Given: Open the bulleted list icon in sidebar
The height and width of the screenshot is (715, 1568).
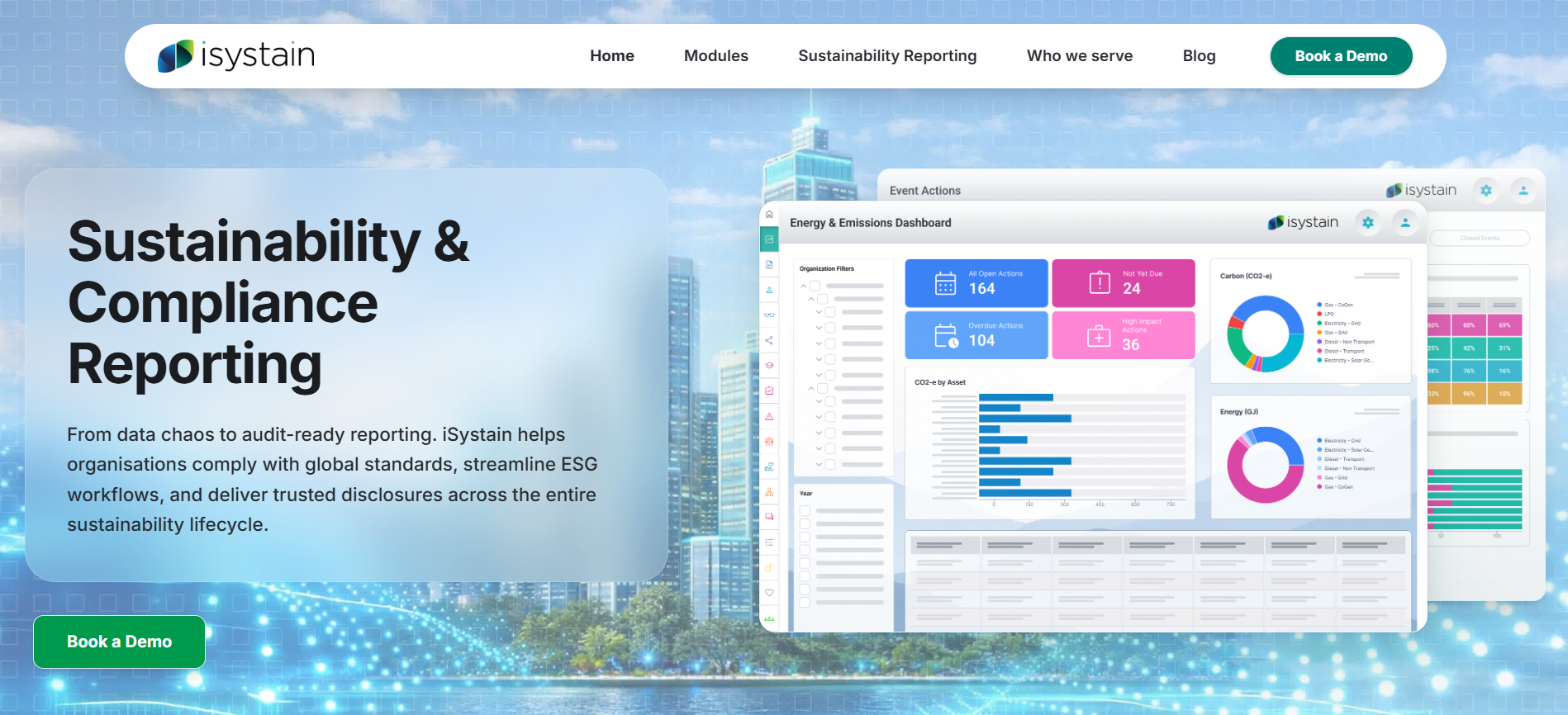Looking at the screenshot, I should pyautogui.click(x=769, y=542).
